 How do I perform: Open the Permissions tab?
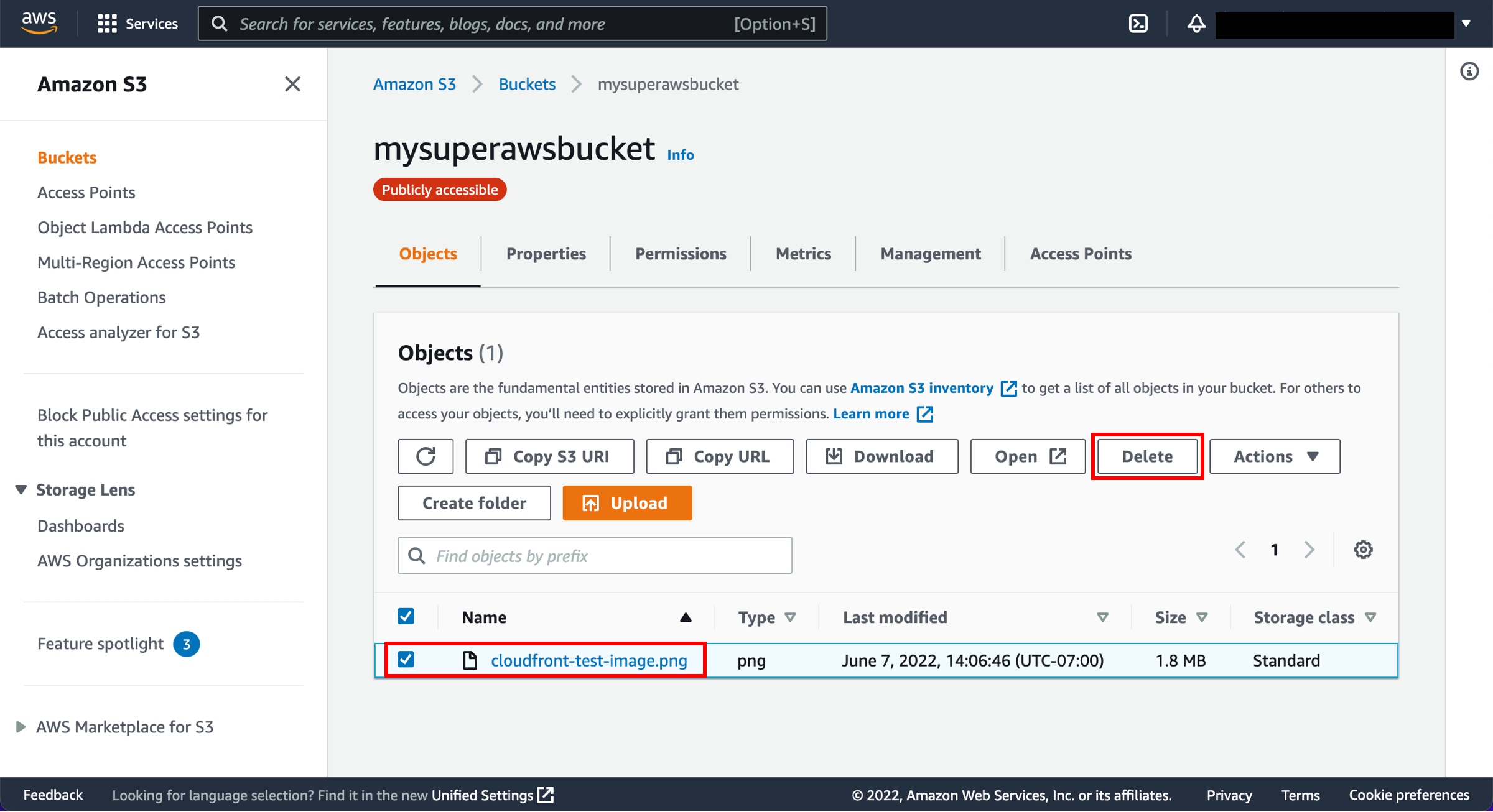point(681,254)
